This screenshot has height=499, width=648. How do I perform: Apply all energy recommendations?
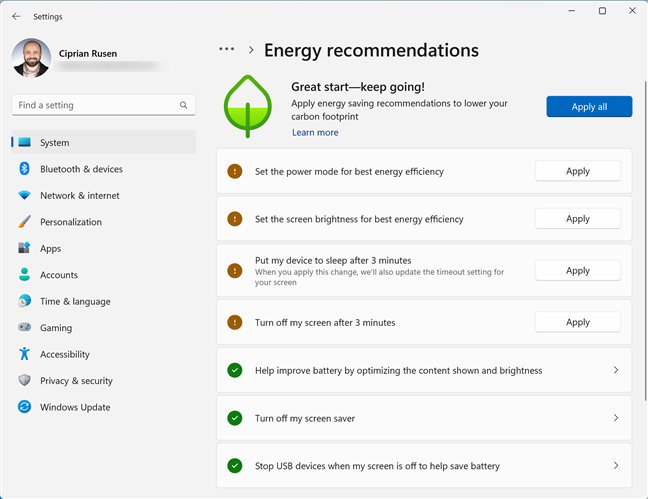[x=589, y=107]
